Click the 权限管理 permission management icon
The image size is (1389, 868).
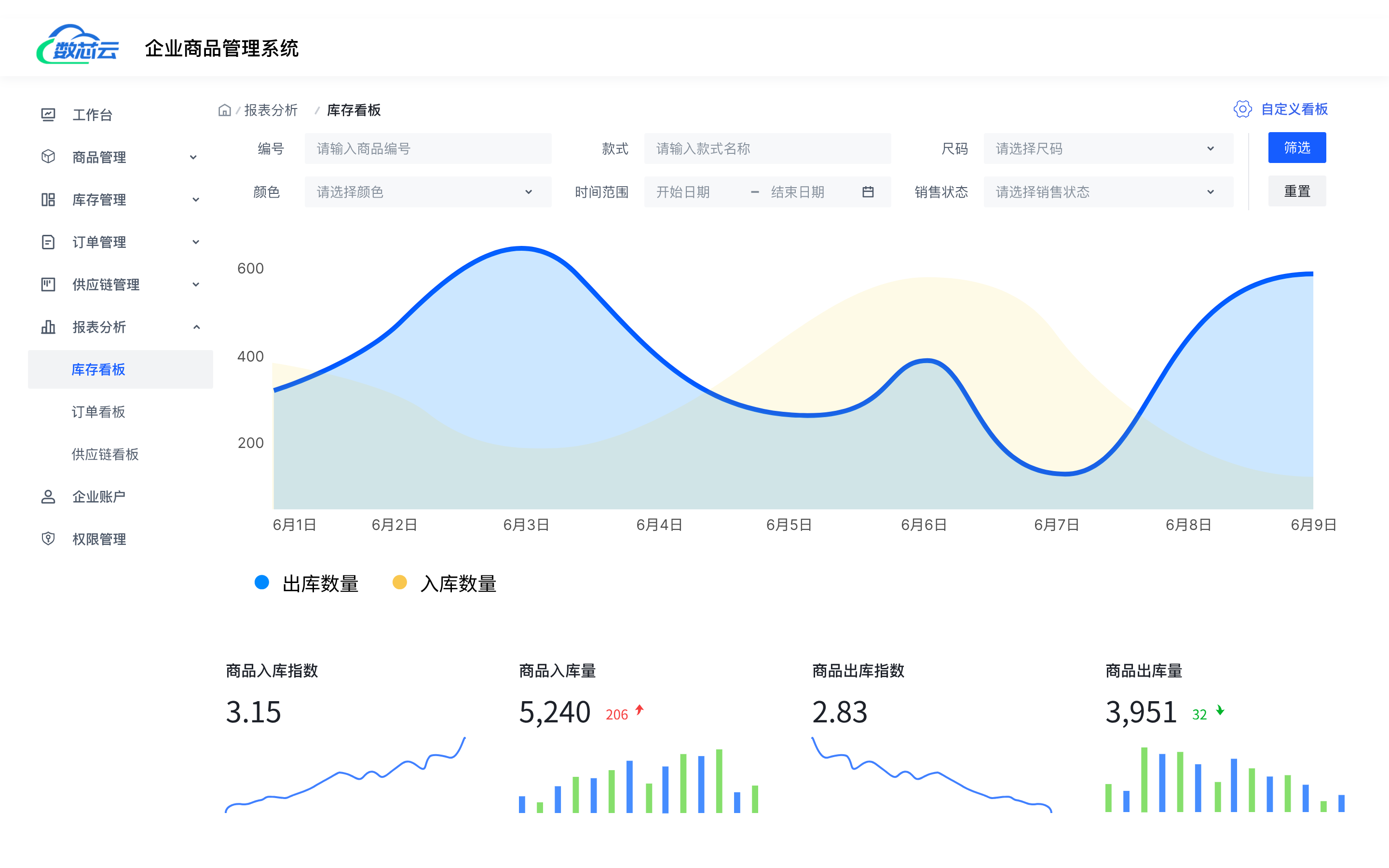(x=48, y=539)
